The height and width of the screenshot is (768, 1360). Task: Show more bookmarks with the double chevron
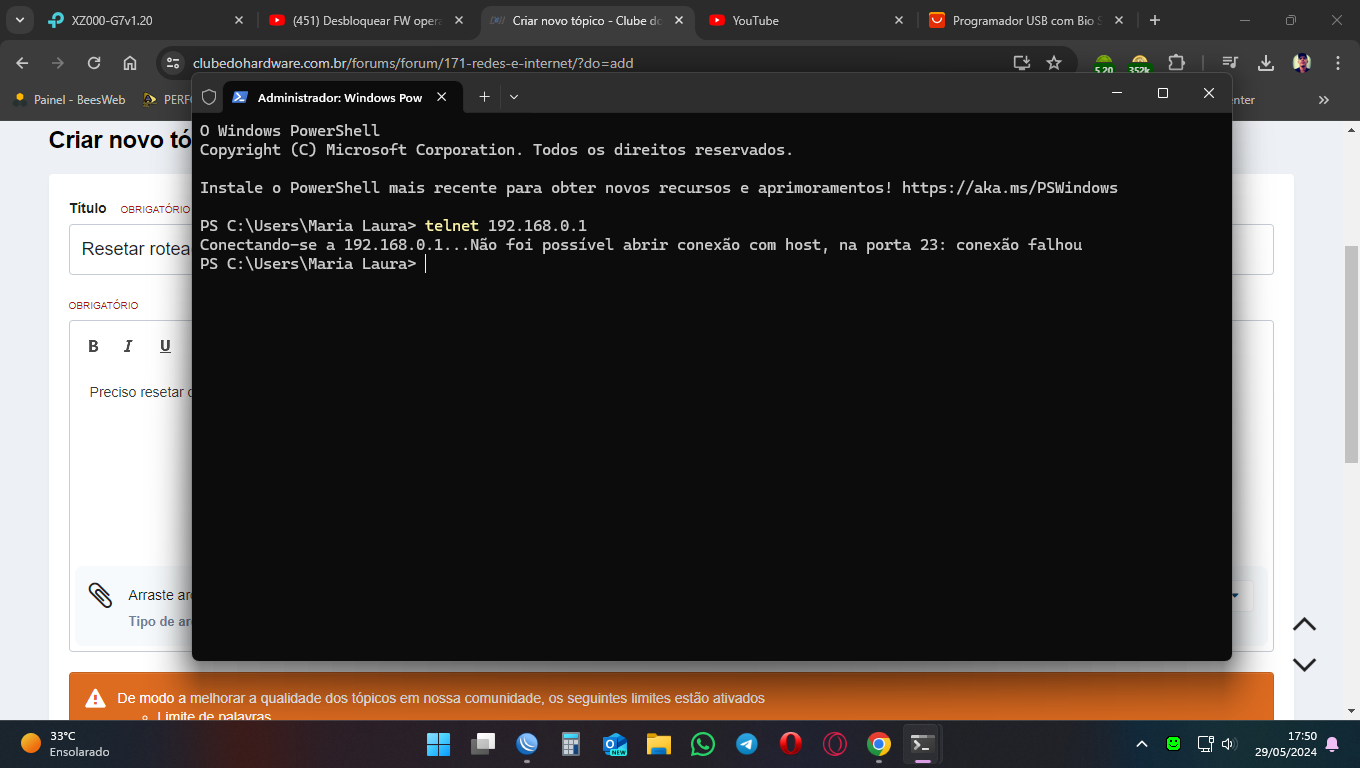pos(1324,100)
